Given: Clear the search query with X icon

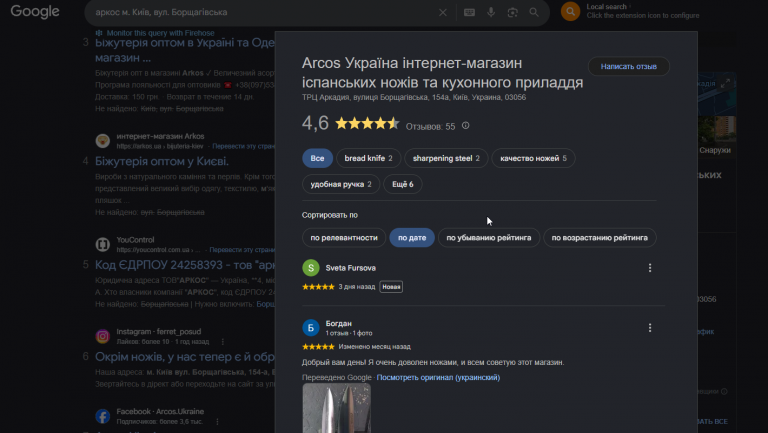Looking at the screenshot, I should click(443, 12).
